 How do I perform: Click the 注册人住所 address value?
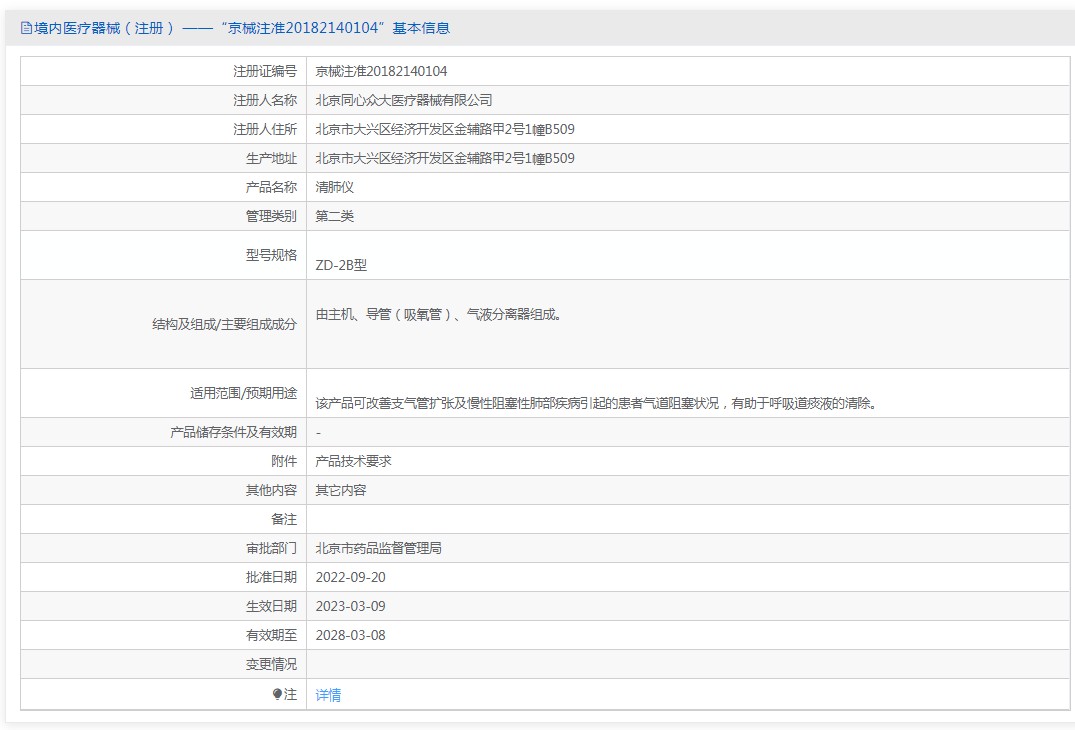445,129
